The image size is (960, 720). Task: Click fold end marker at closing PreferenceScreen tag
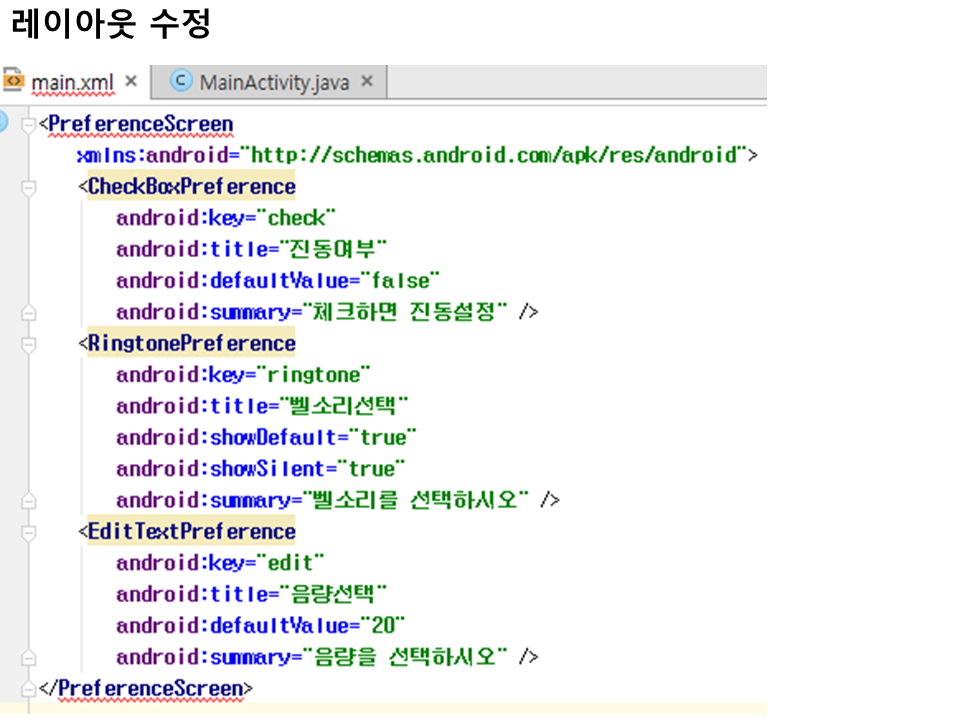(x=28, y=689)
